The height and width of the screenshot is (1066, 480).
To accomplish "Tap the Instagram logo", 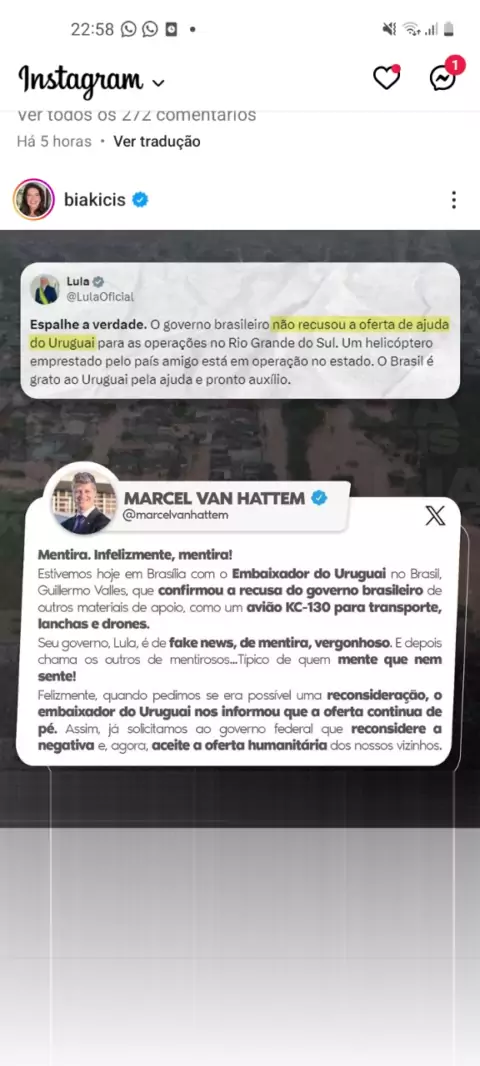I will 81,79.
